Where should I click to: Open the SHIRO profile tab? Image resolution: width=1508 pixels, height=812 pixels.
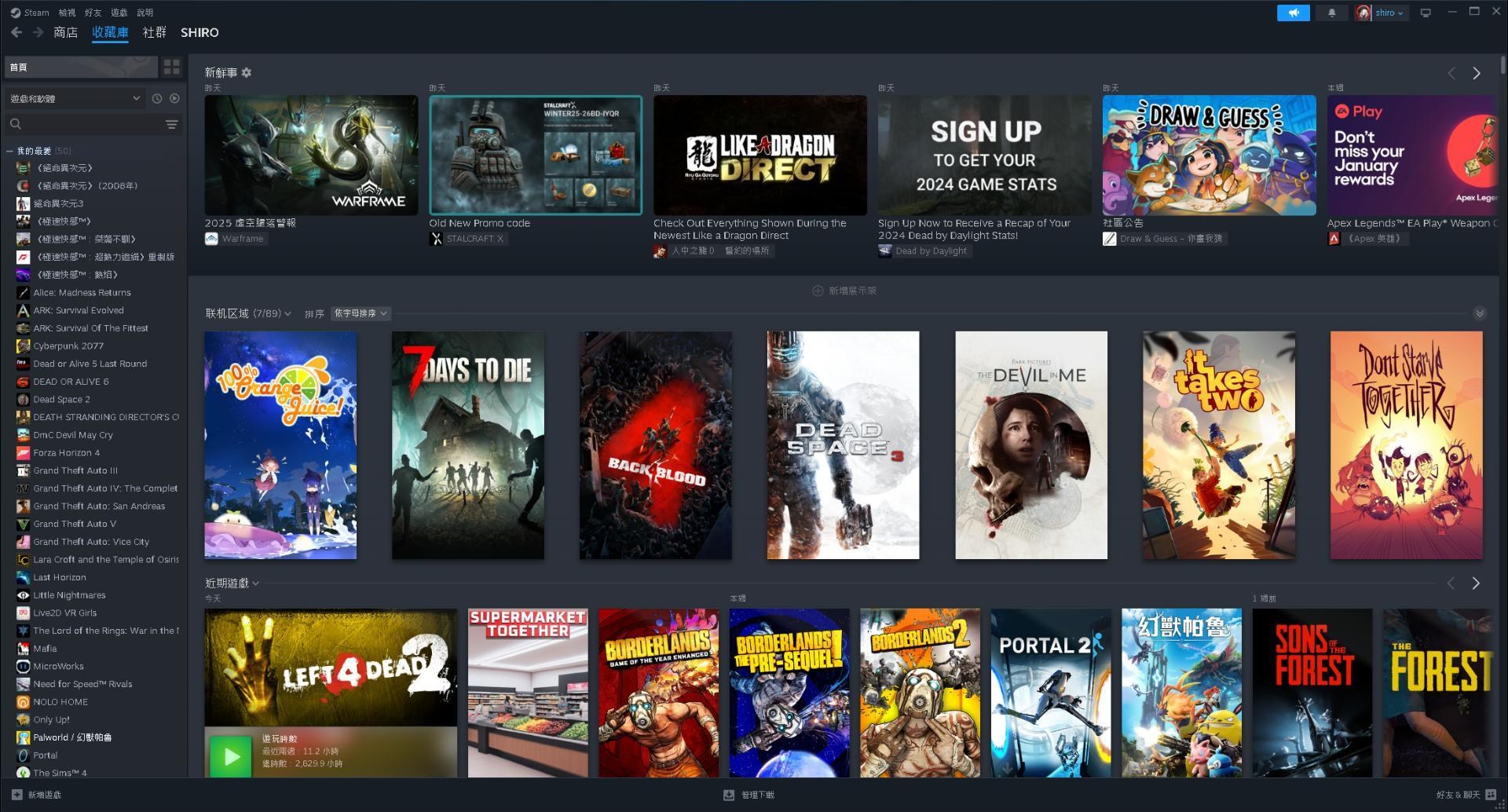tap(199, 32)
